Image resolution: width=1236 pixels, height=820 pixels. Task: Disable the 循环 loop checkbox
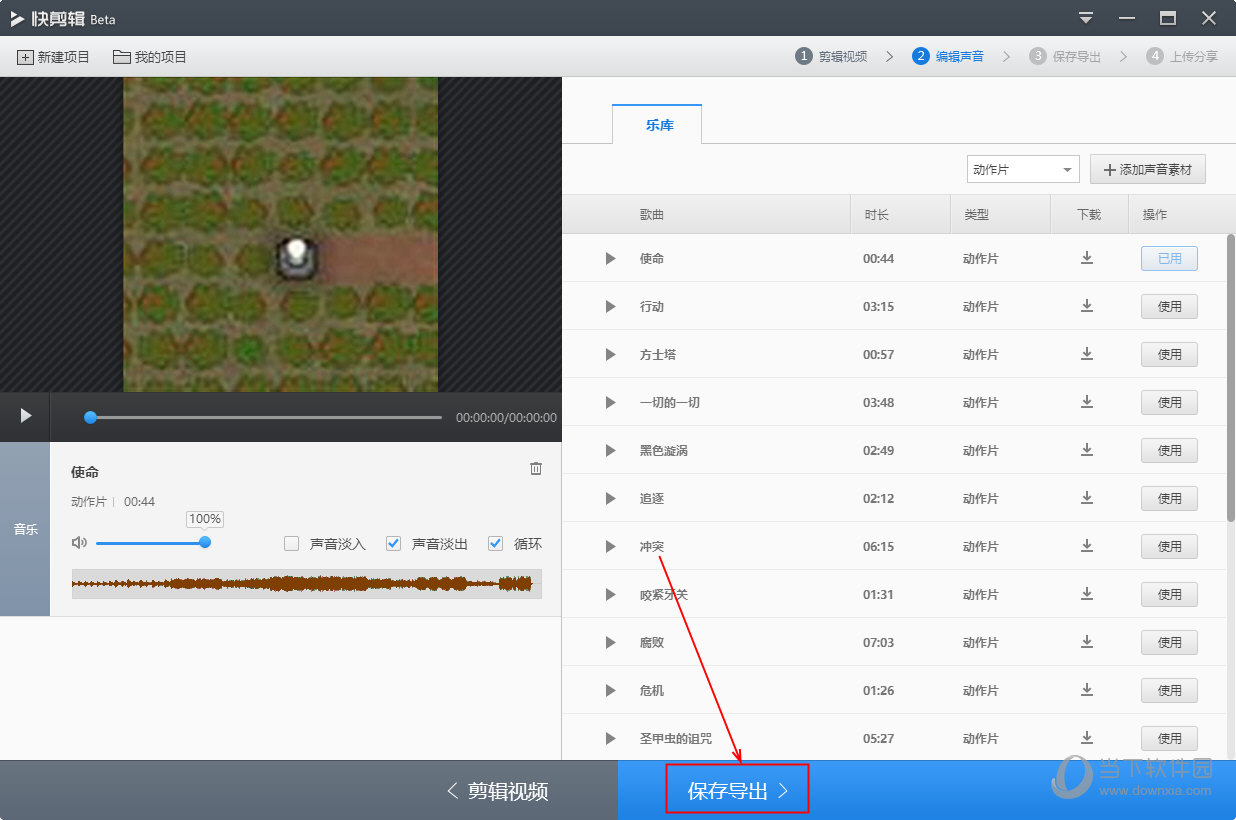pos(495,544)
